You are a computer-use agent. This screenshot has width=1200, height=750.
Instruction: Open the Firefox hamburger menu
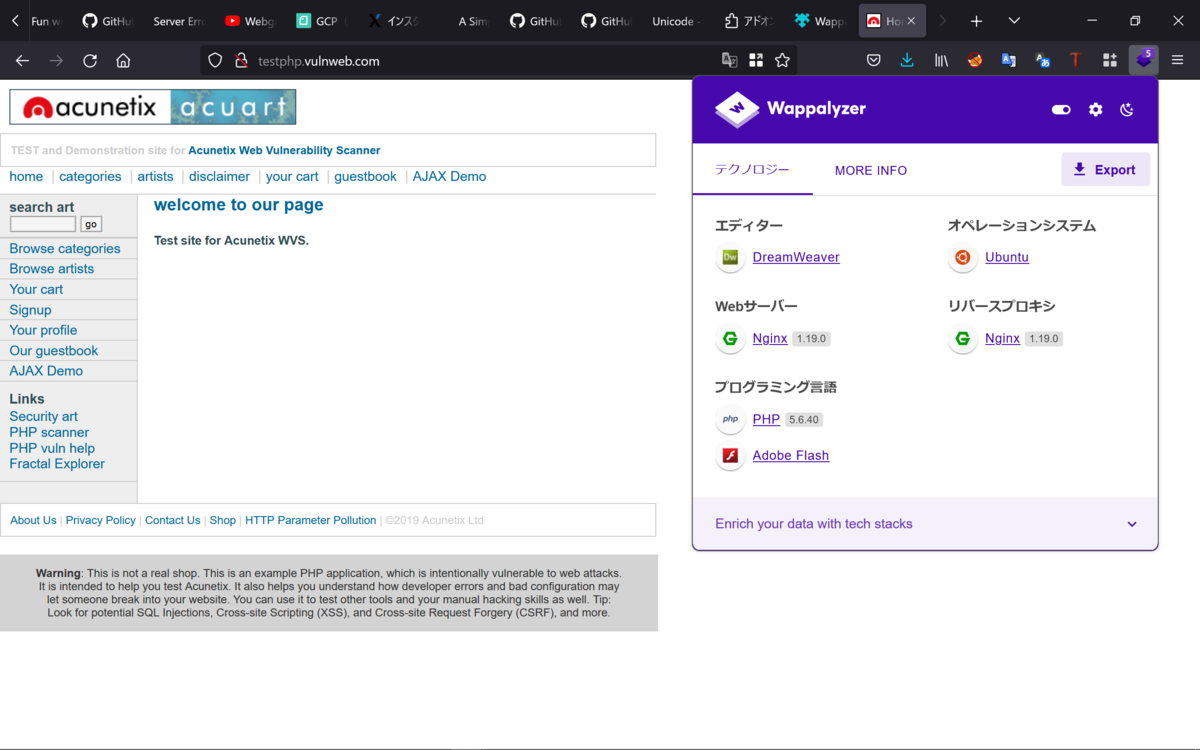1177,60
